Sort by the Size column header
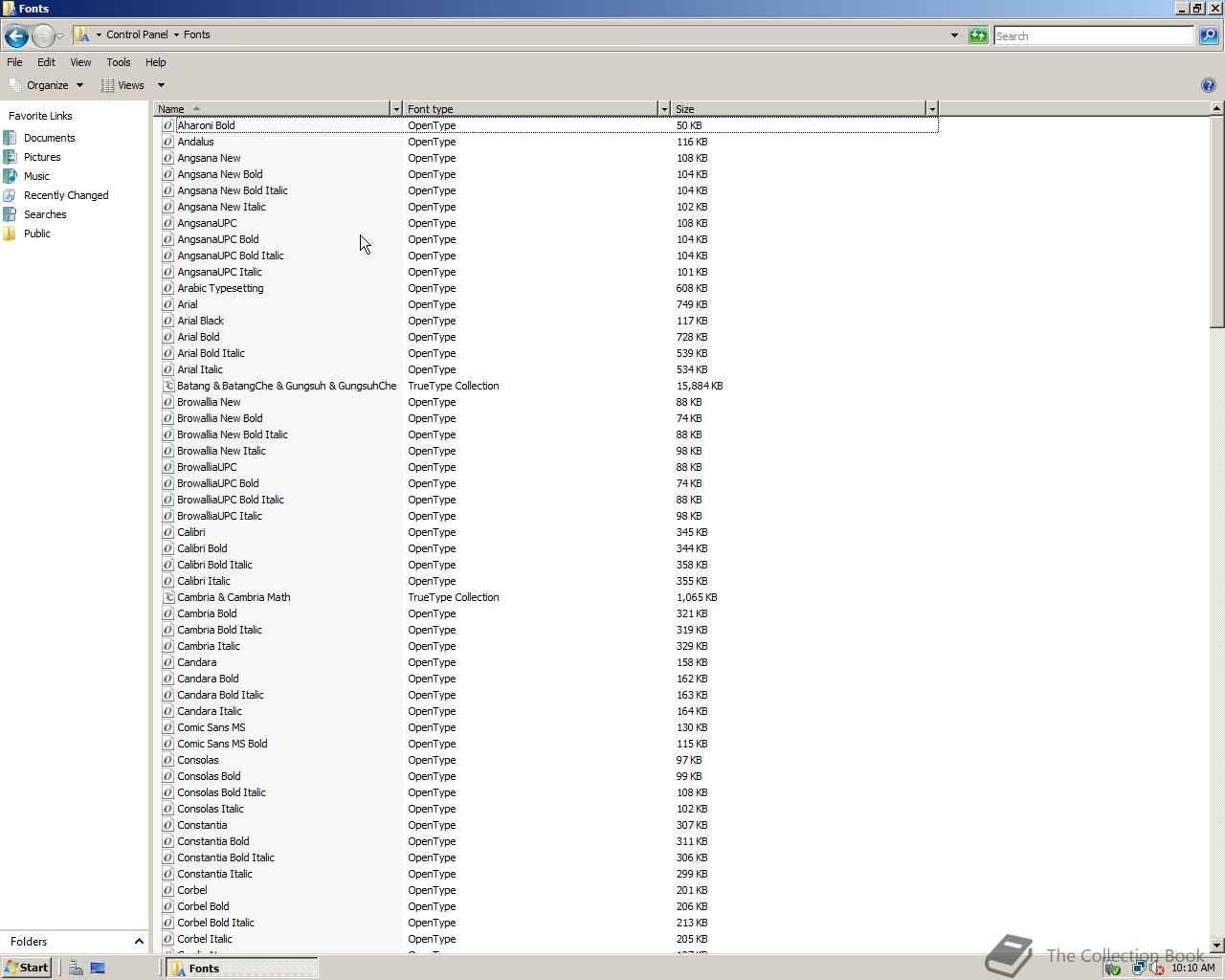Screen dimensions: 1225x980 click(x=798, y=109)
